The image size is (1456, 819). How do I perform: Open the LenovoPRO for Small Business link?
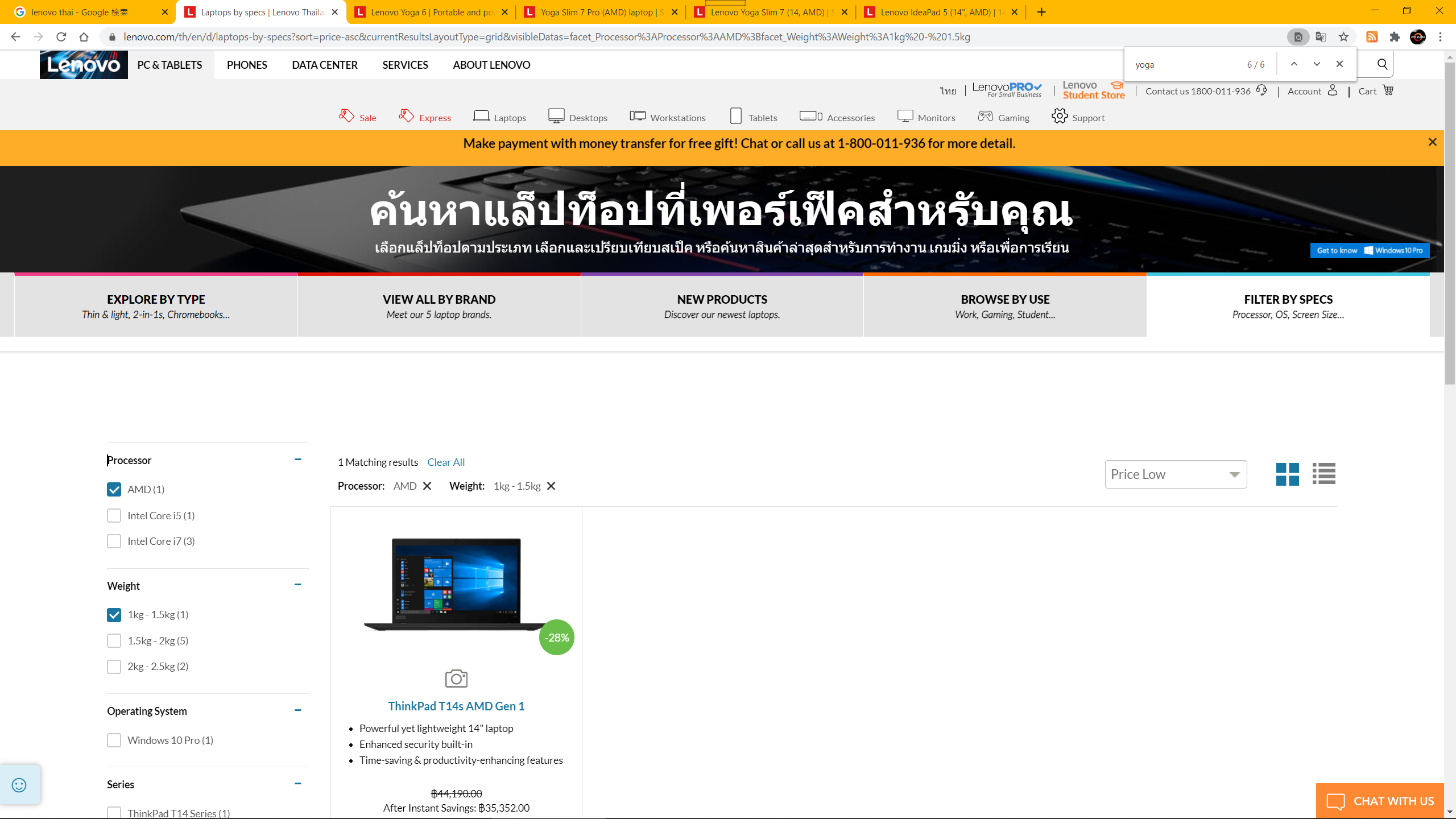click(1007, 90)
